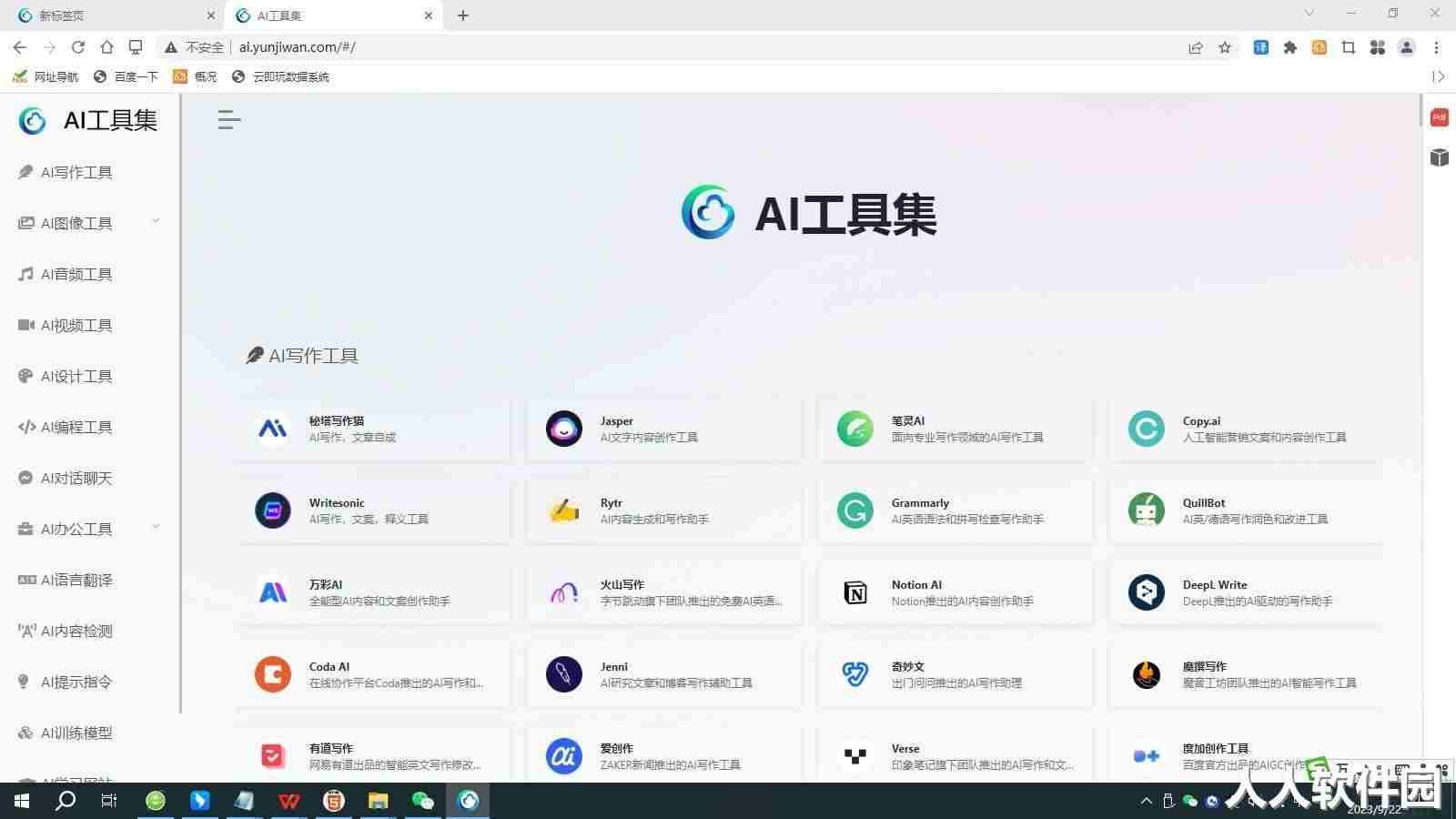Open the 网址导航 bookmark
The height and width of the screenshot is (819, 1456).
click(x=45, y=76)
